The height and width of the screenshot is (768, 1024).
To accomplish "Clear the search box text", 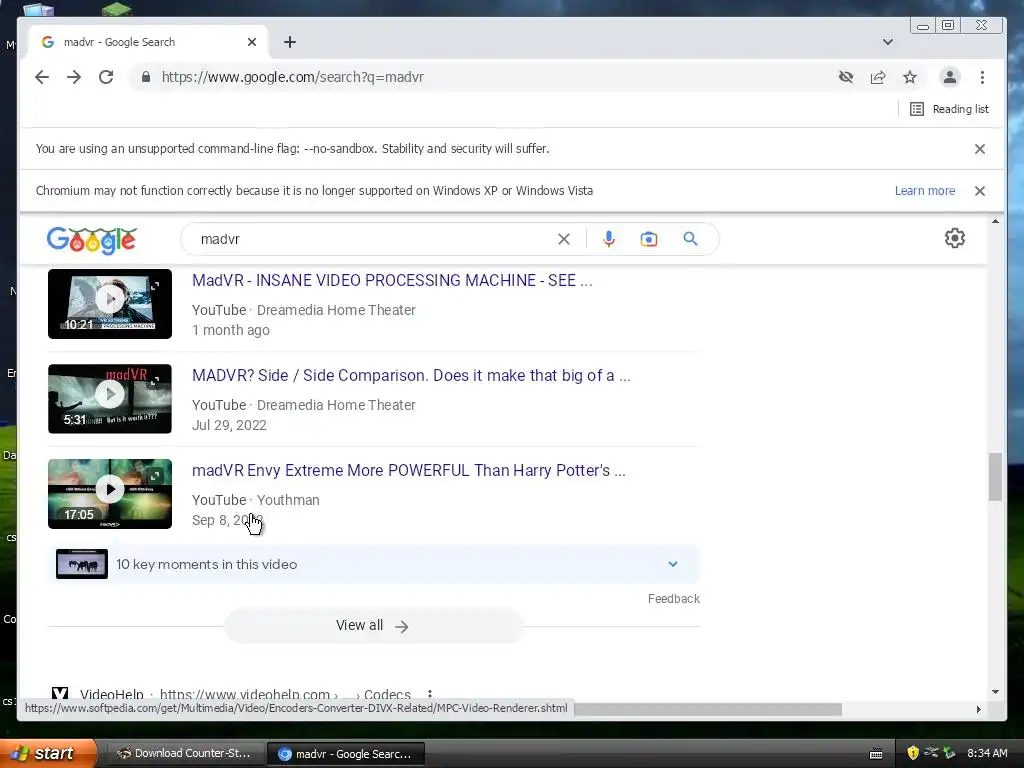I will click(564, 239).
